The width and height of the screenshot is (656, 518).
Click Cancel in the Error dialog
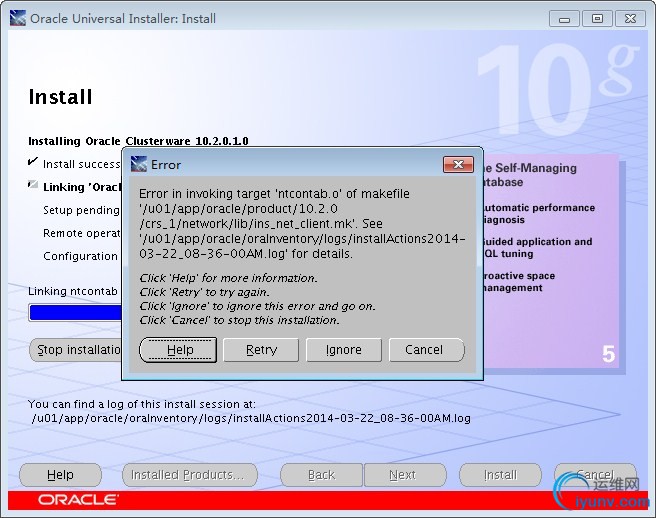point(426,350)
